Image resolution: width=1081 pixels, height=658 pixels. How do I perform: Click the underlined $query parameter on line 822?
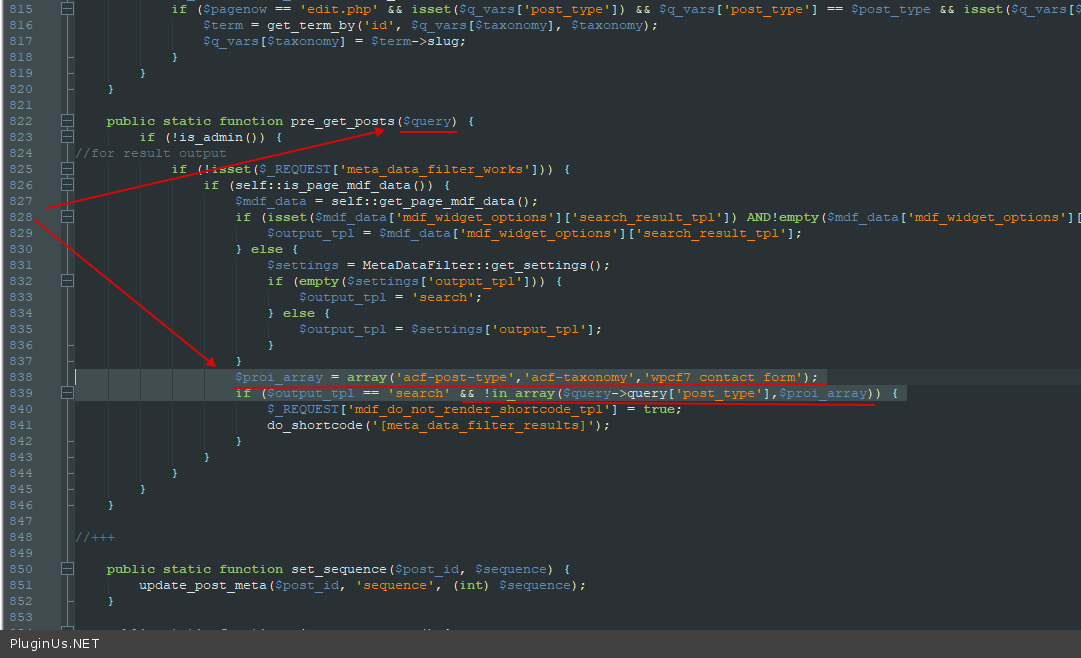428,121
